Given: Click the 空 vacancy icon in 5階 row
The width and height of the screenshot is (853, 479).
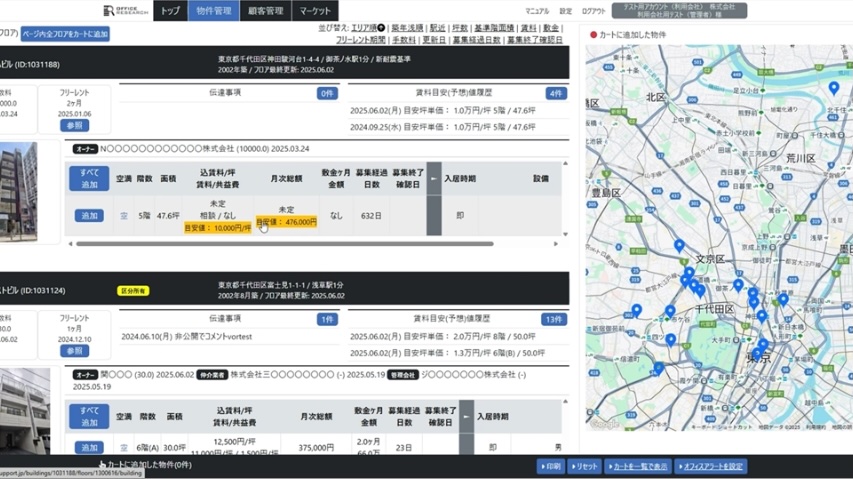Looking at the screenshot, I should 124,216.
